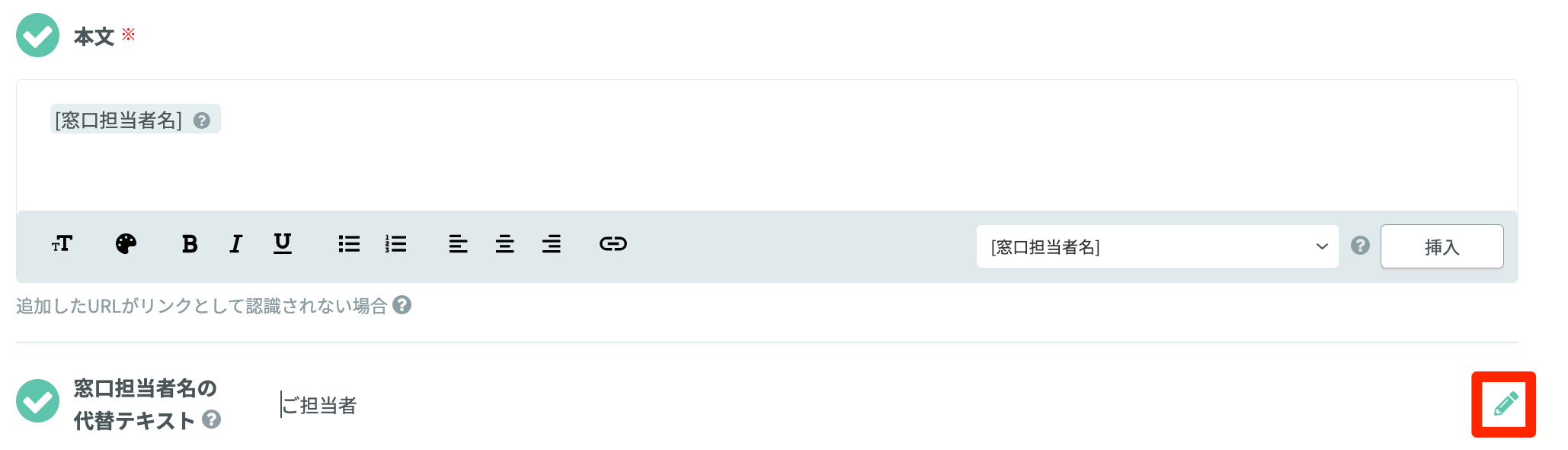Click the pencil edit icon for 代替テキスト
The height and width of the screenshot is (450, 1568).
point(1504,404)
